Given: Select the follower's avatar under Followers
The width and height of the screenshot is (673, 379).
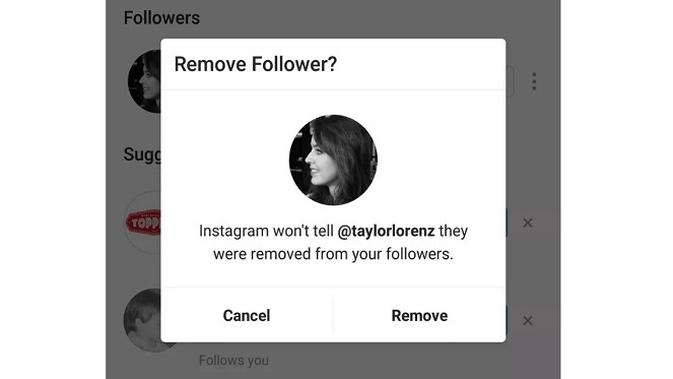Looking at the screenshot, I should point(144,82).
